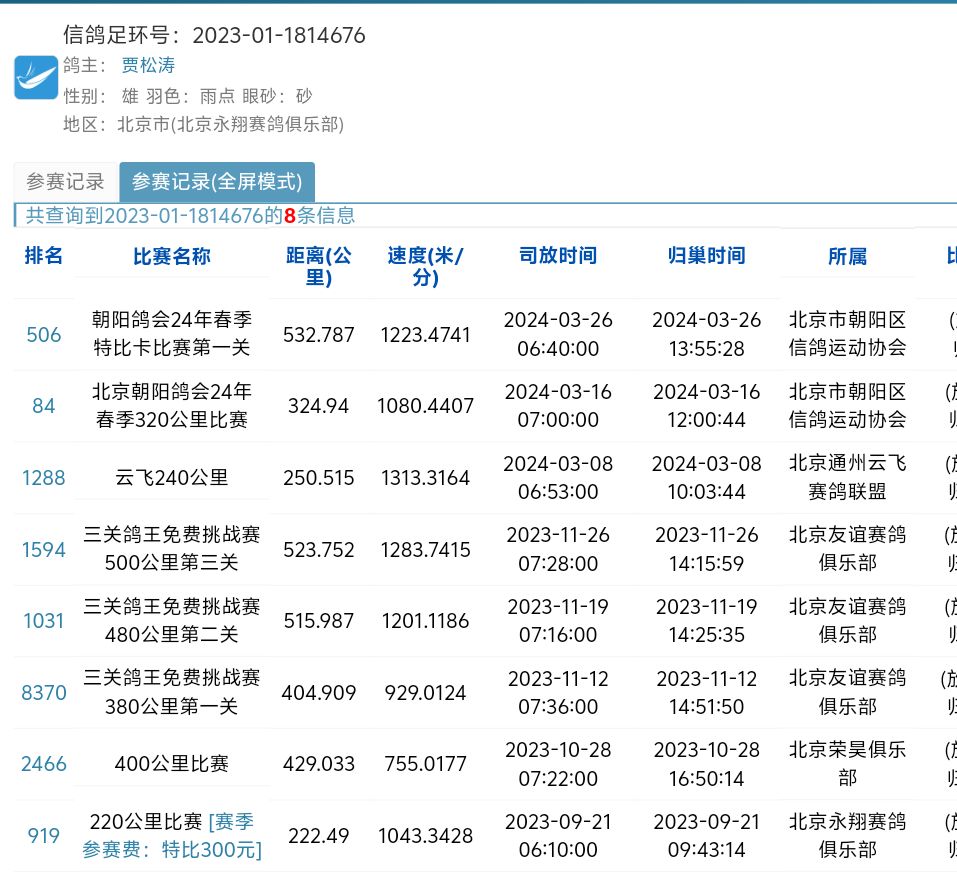Open rank 919 link
Image resolution: width=957 pixels, height=872 pixels.
[44, 836]
